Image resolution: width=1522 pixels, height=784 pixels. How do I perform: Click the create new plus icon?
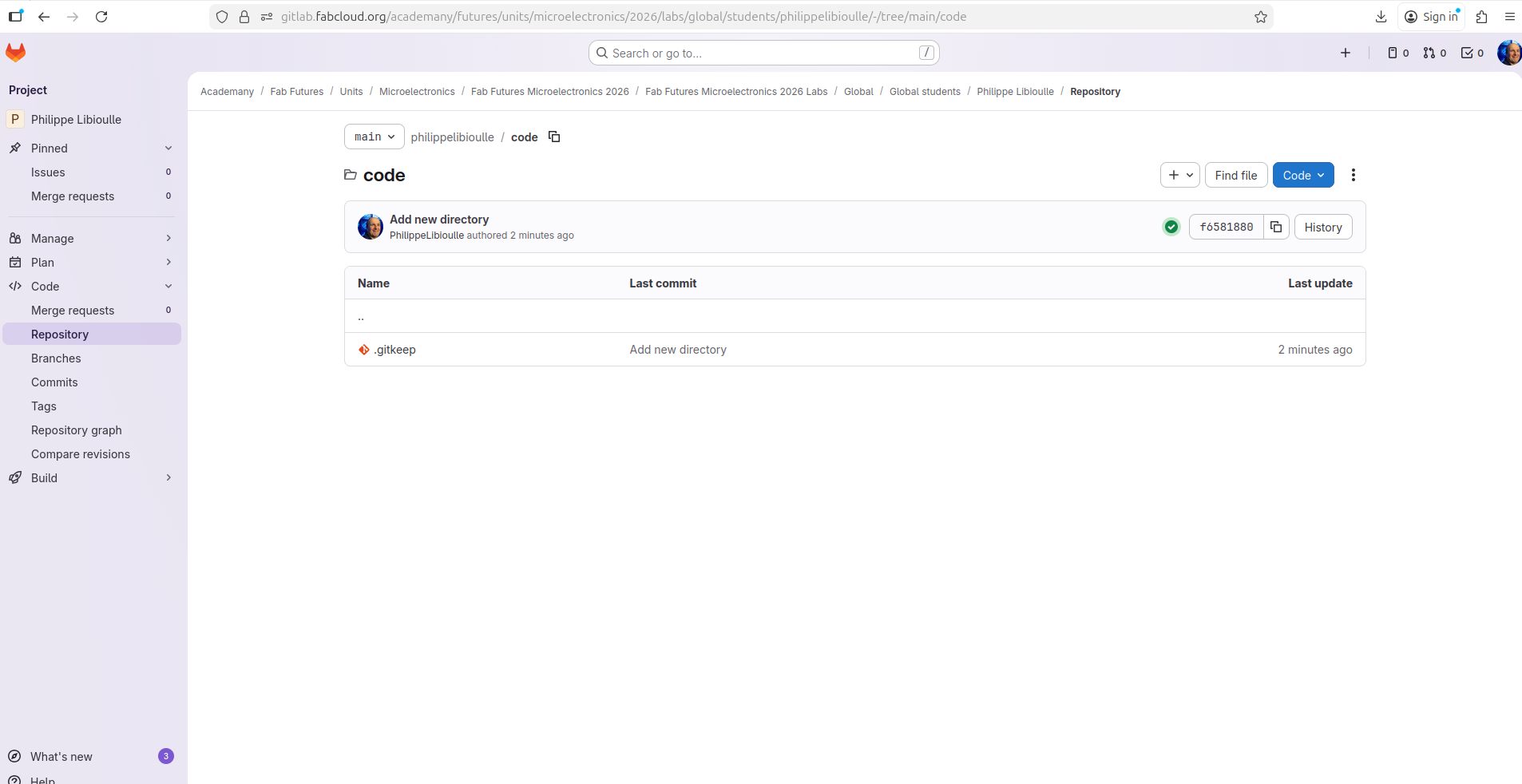[1346, 53]
